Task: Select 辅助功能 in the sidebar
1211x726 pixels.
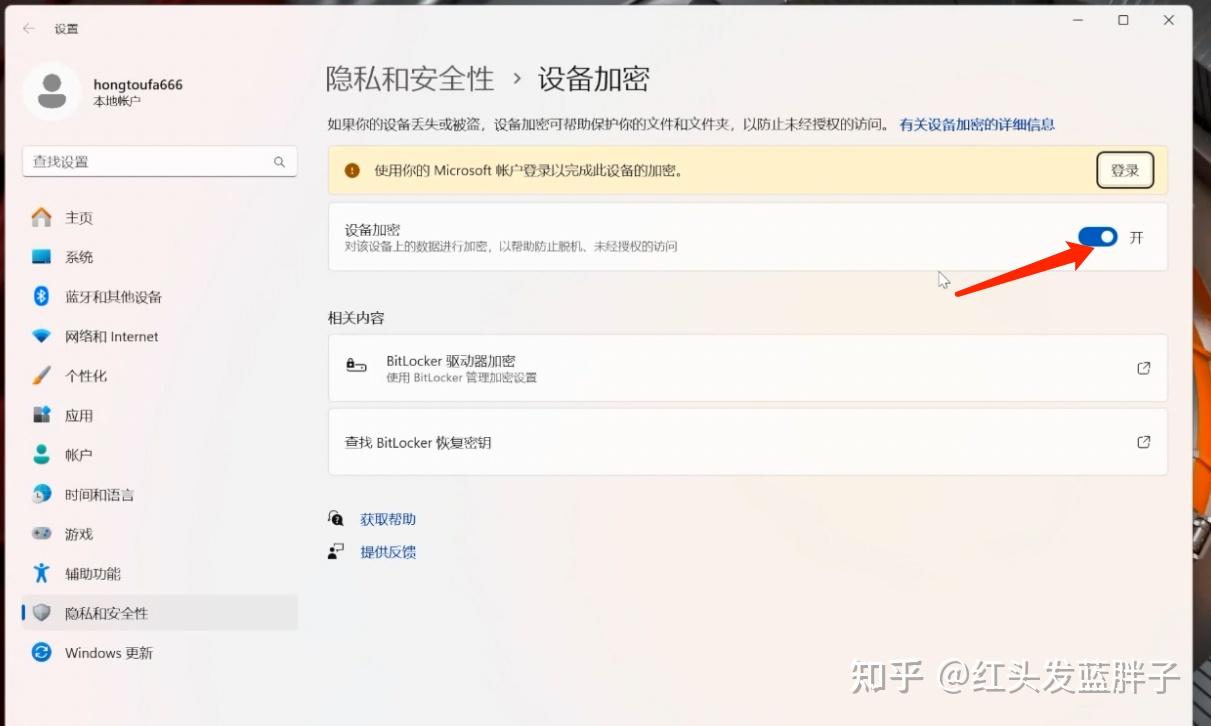Action: pos(160,573)
